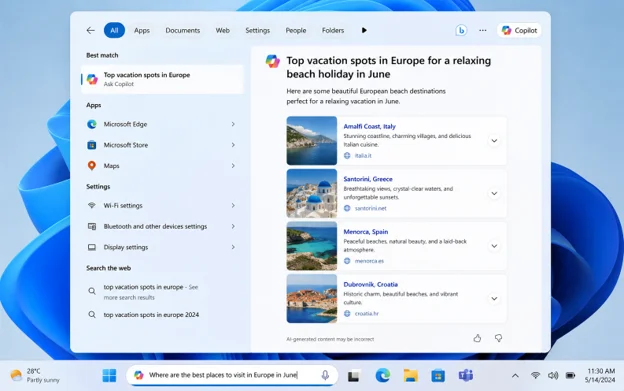Click the Amalfi Coast photo thumbnail

tap(312, 141)
